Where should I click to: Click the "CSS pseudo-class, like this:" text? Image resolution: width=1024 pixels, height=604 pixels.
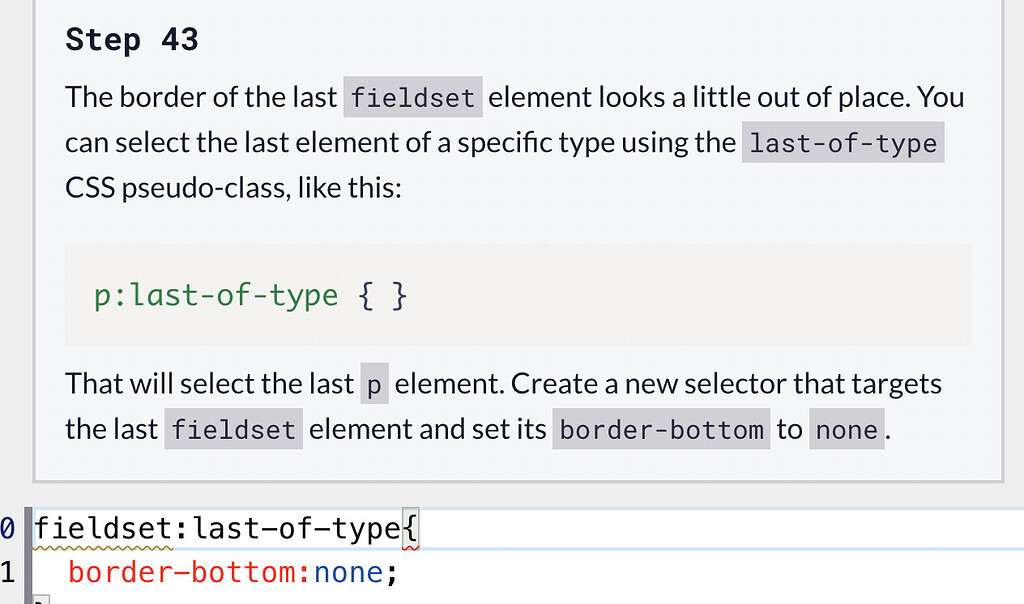232,187
